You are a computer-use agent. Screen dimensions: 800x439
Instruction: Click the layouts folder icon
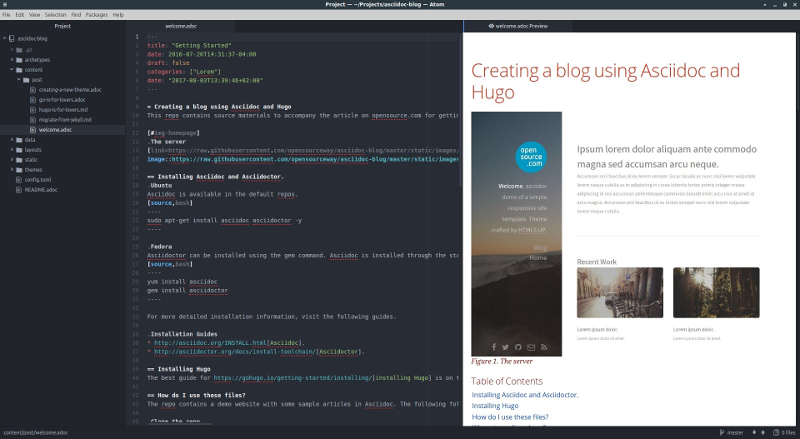[x=19, y=150]
